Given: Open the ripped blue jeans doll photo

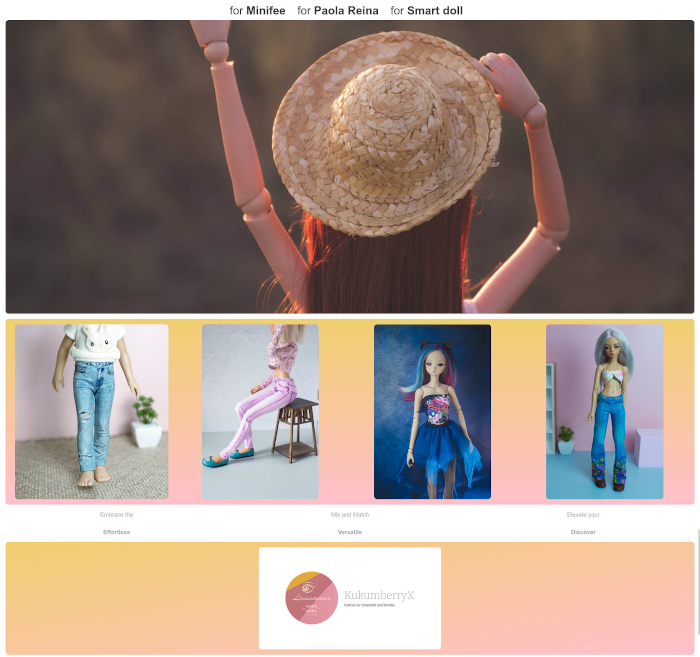Looking at the screenshot, I should point(92,412).
